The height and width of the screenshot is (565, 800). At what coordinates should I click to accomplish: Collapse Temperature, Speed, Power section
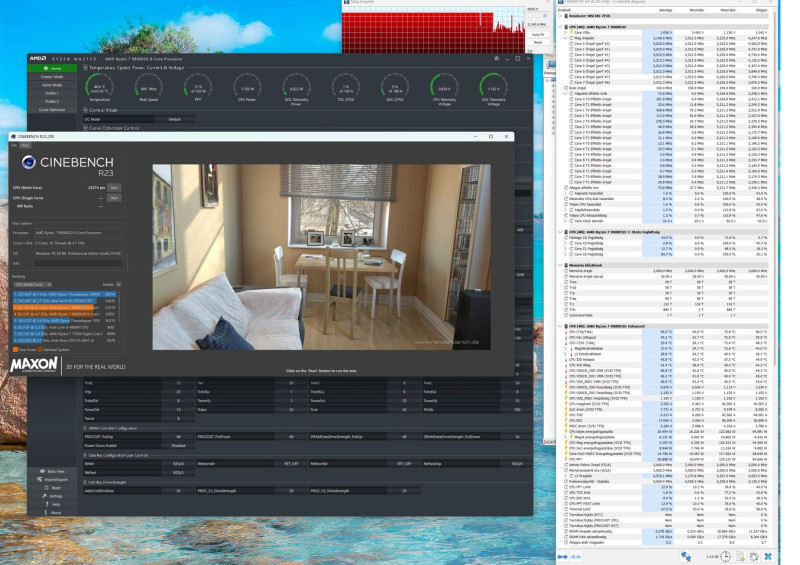click(x=85, y=67)
